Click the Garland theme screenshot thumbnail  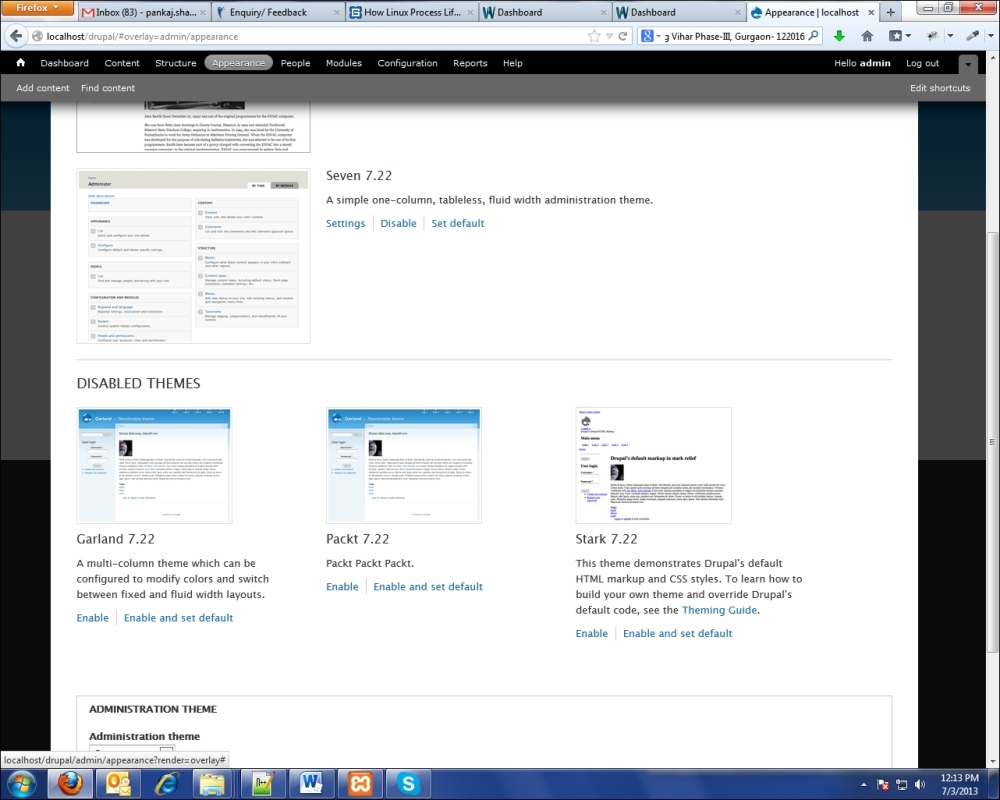click(154, 466)
